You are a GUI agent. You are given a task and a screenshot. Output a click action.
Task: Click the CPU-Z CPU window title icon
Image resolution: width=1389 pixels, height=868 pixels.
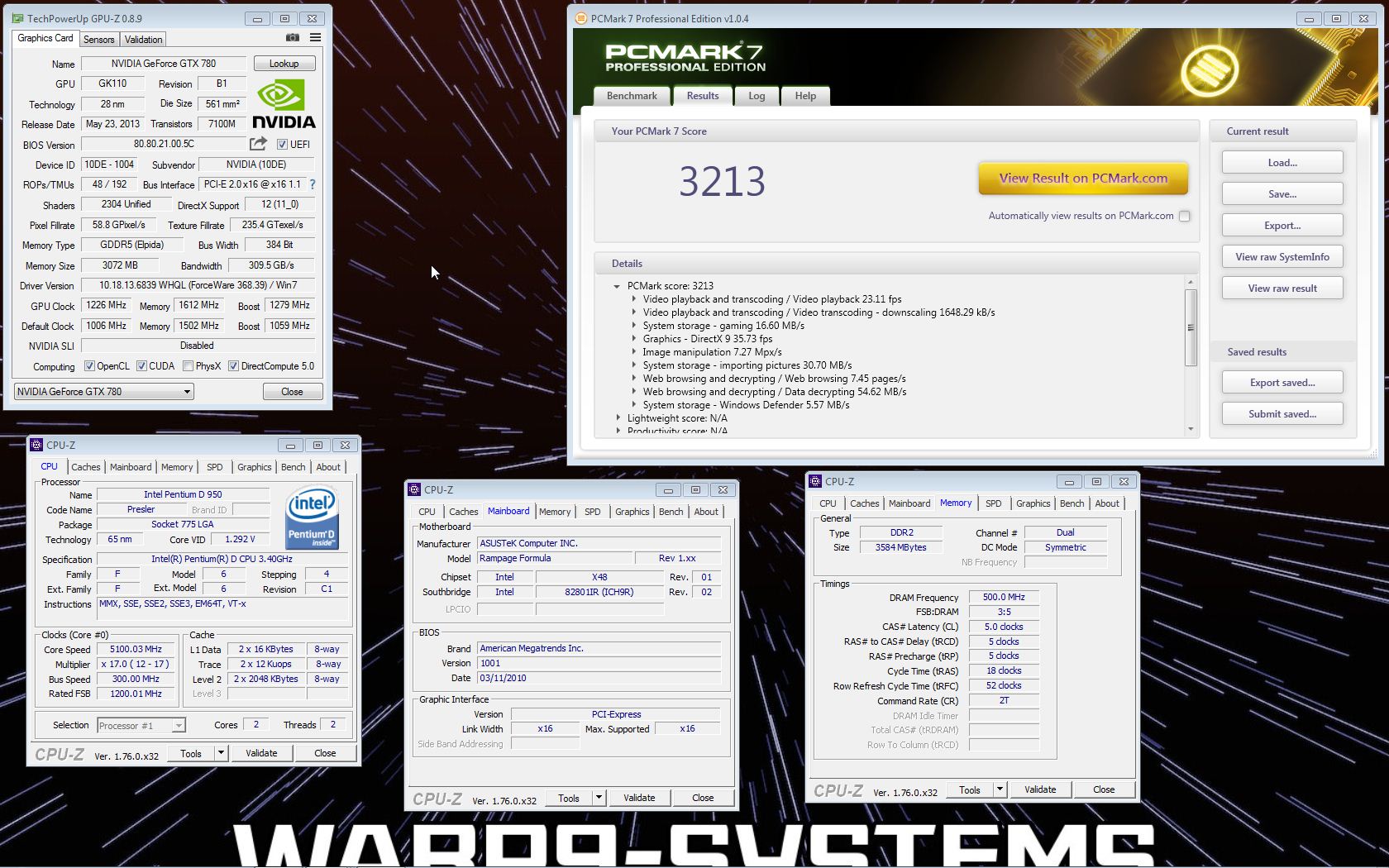[36, 445]
